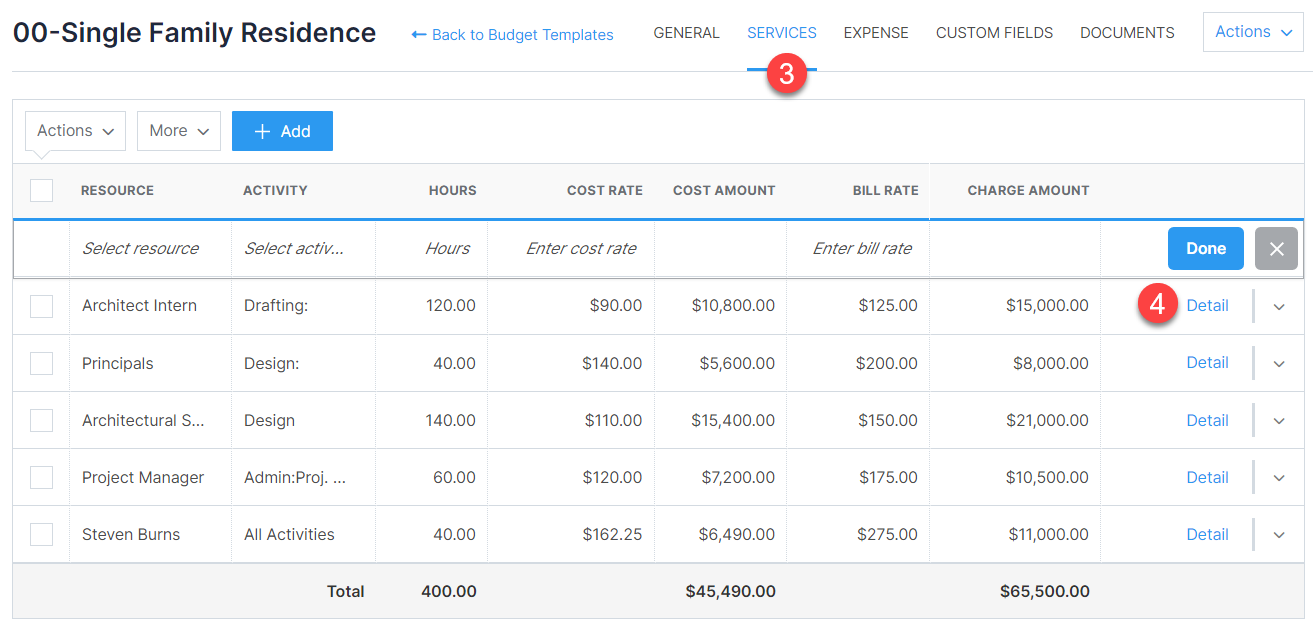The width and height of the screenshot is (1313, 624).
Task: Click Detail link in Architectural S... row
Action: pos(1207,420)
